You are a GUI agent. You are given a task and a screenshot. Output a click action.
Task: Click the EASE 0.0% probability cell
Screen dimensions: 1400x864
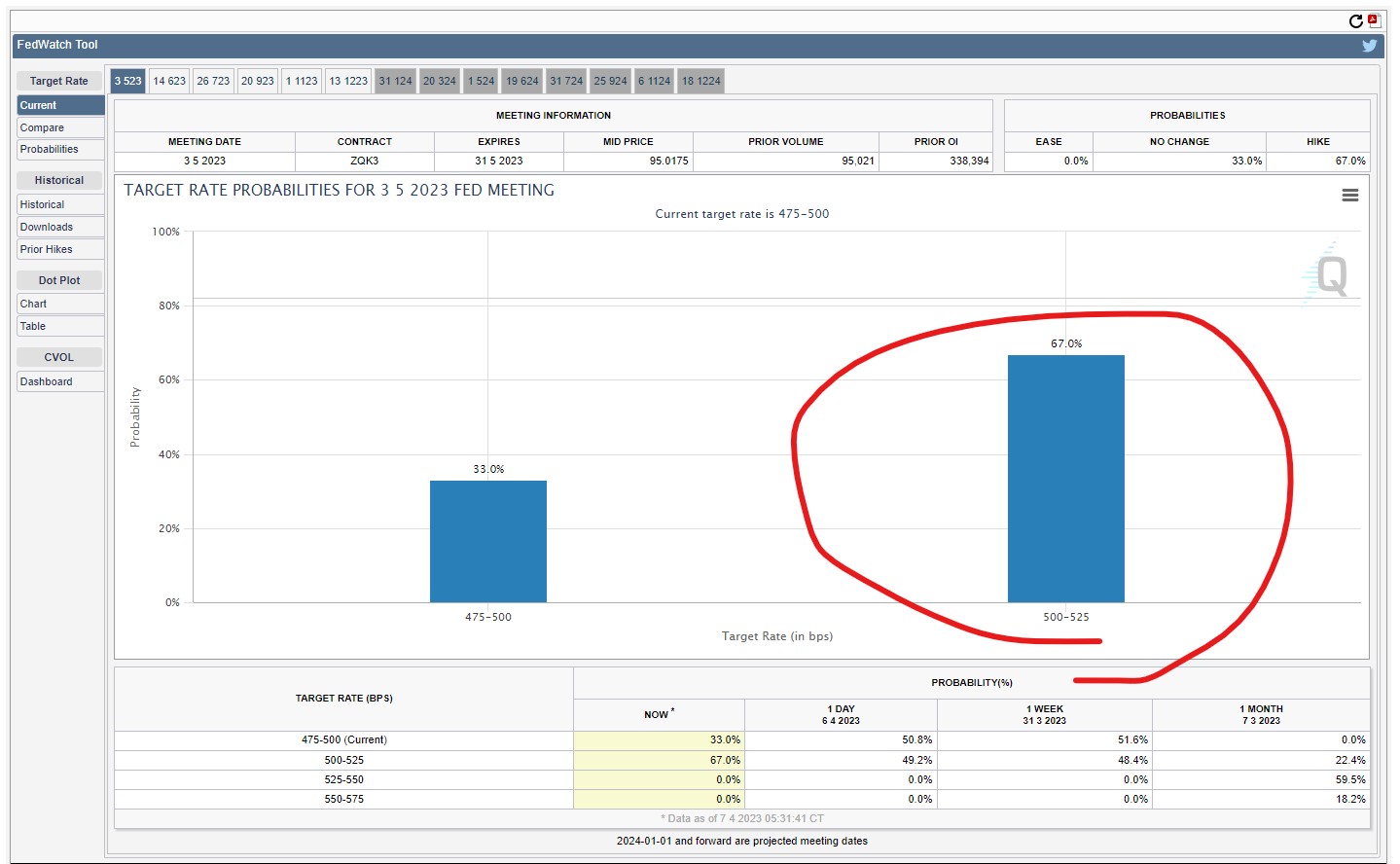click(1049, 162)
